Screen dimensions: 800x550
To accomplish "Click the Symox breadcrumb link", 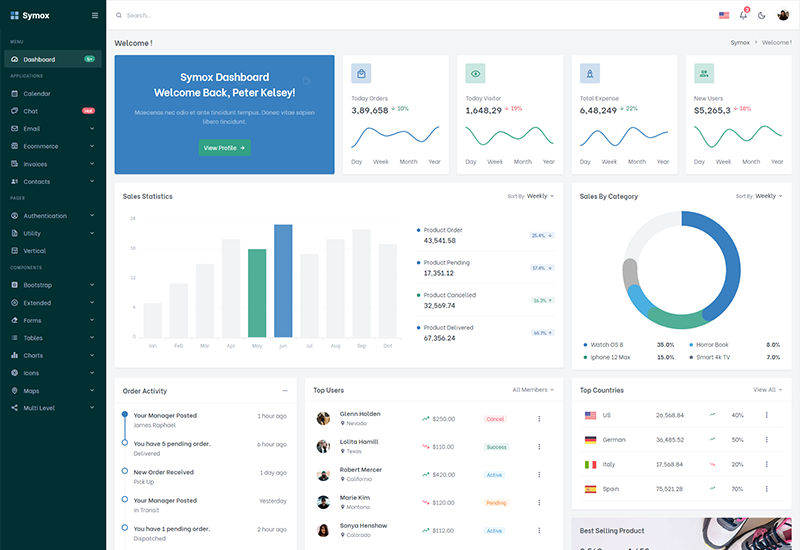I will tap(740, 43).
